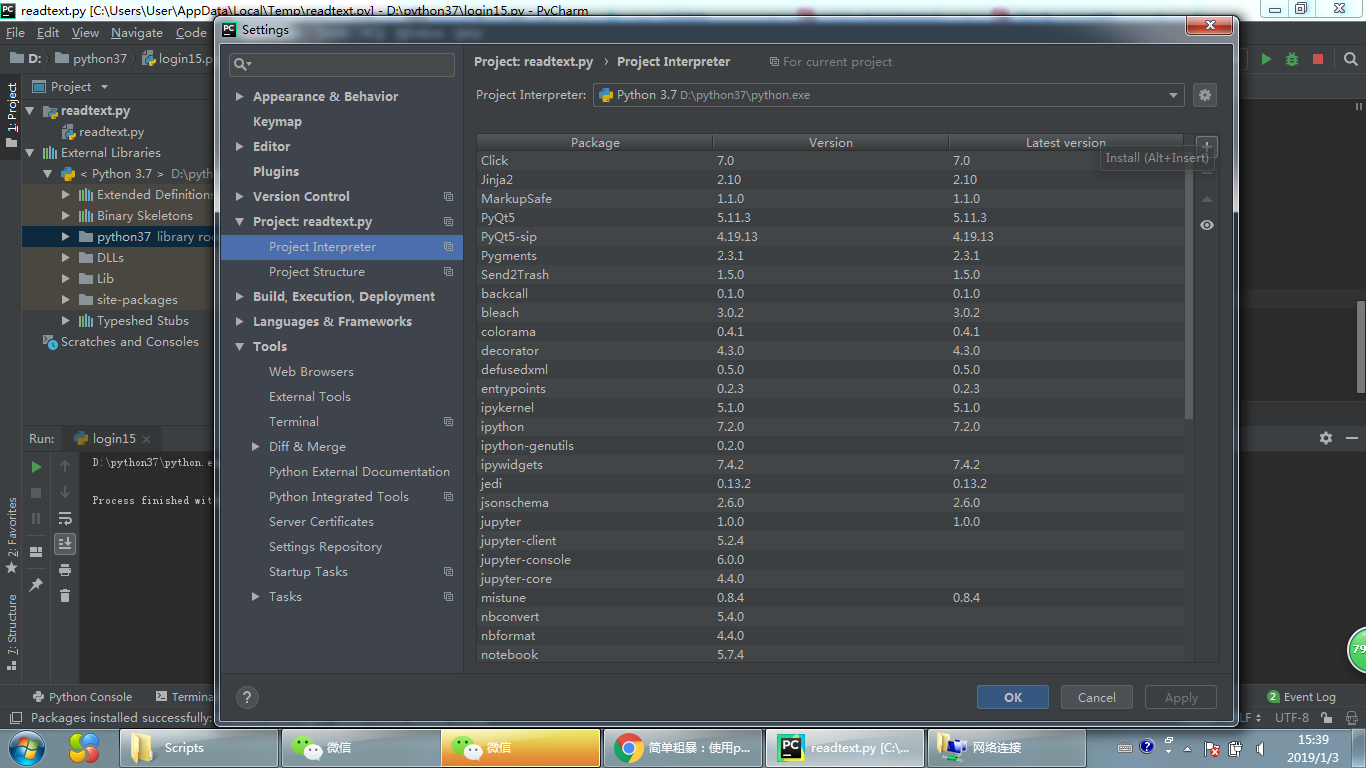Click the Settings help question mark icon

247,697
